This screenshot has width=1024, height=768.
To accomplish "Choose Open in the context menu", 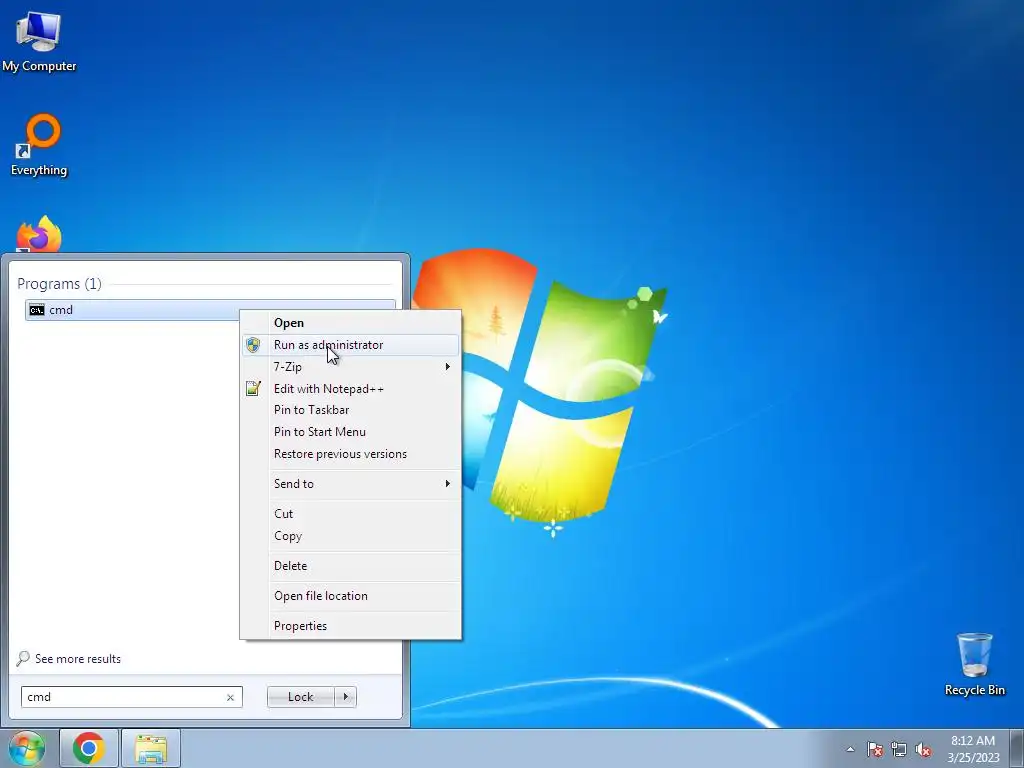I will pos(351,323).
